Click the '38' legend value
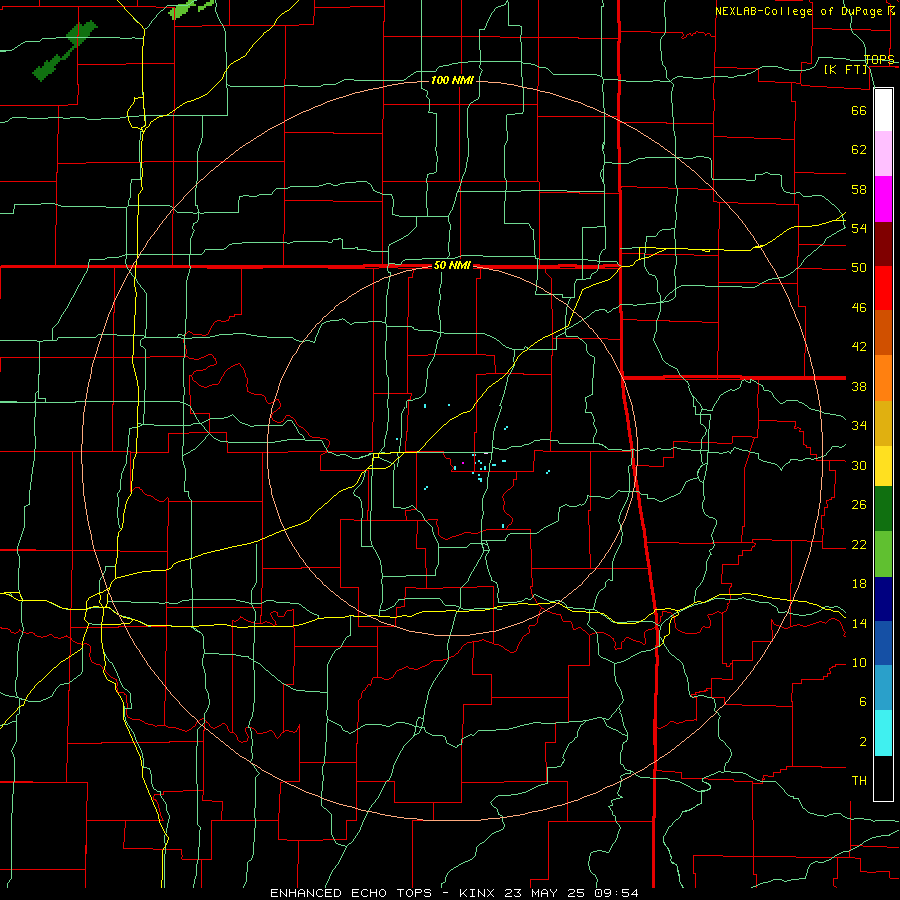900x900 pixels. click(x=859, y=386)
